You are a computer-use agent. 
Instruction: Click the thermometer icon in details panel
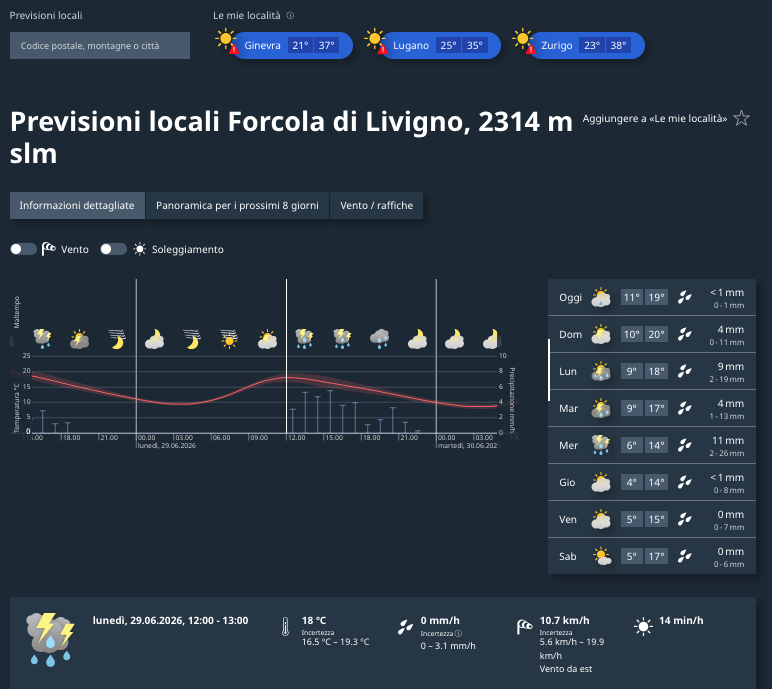285,626
